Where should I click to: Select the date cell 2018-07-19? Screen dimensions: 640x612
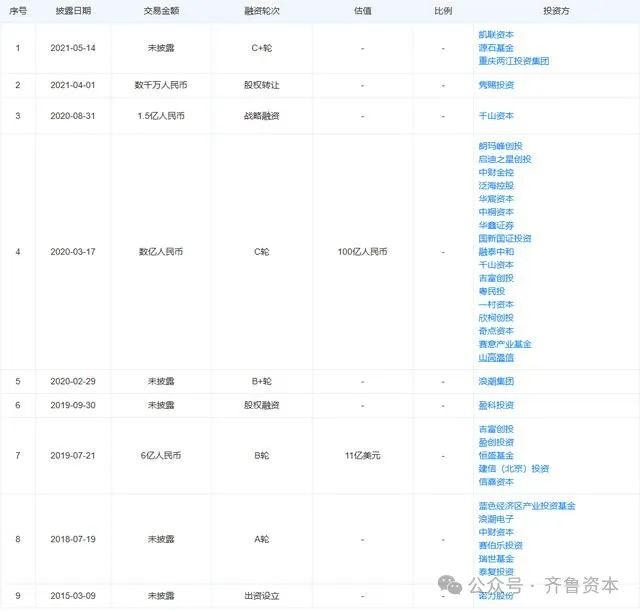coord(73,539)
